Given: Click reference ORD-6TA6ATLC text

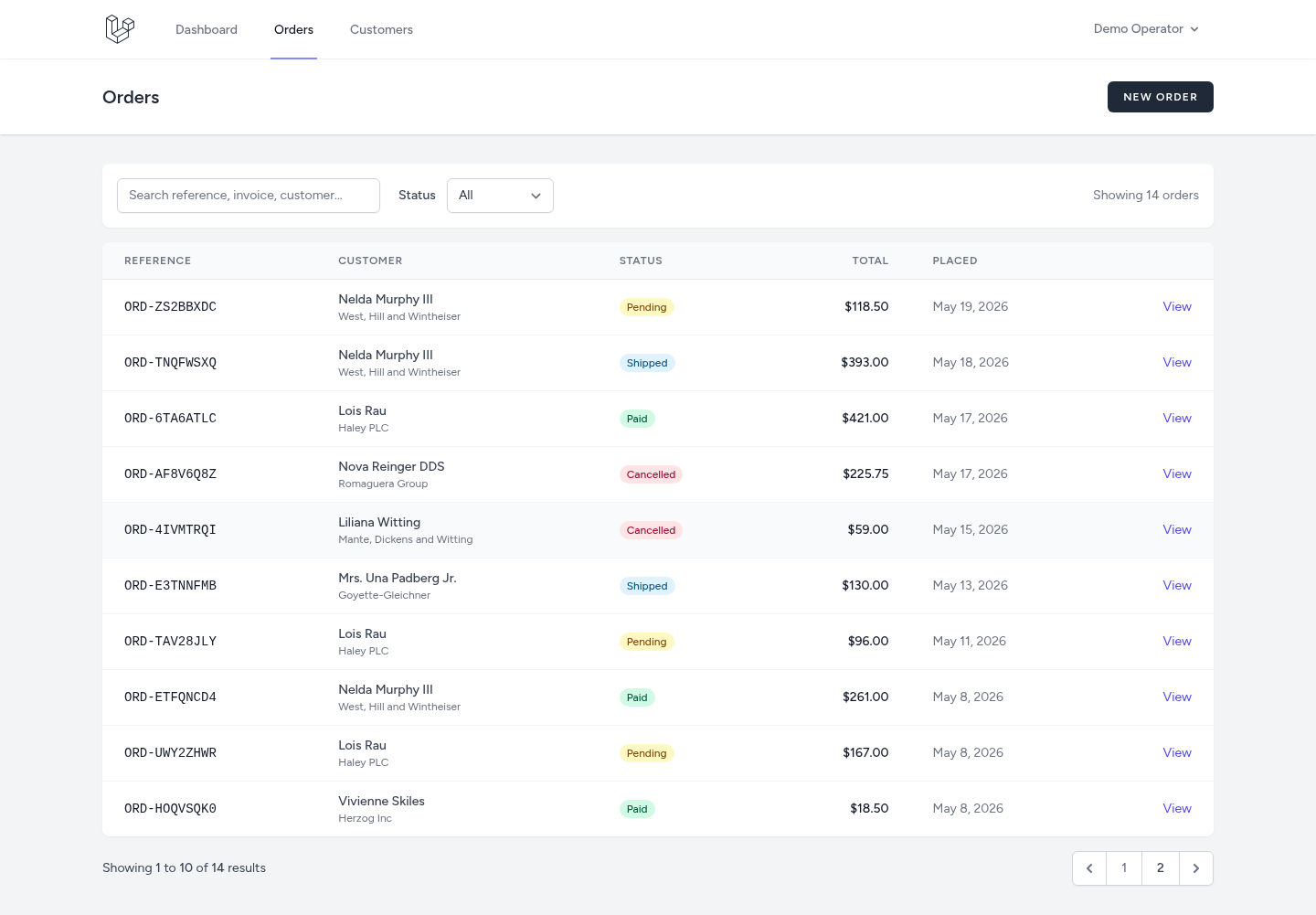Looking at the screenshot, I should point(170,419).
